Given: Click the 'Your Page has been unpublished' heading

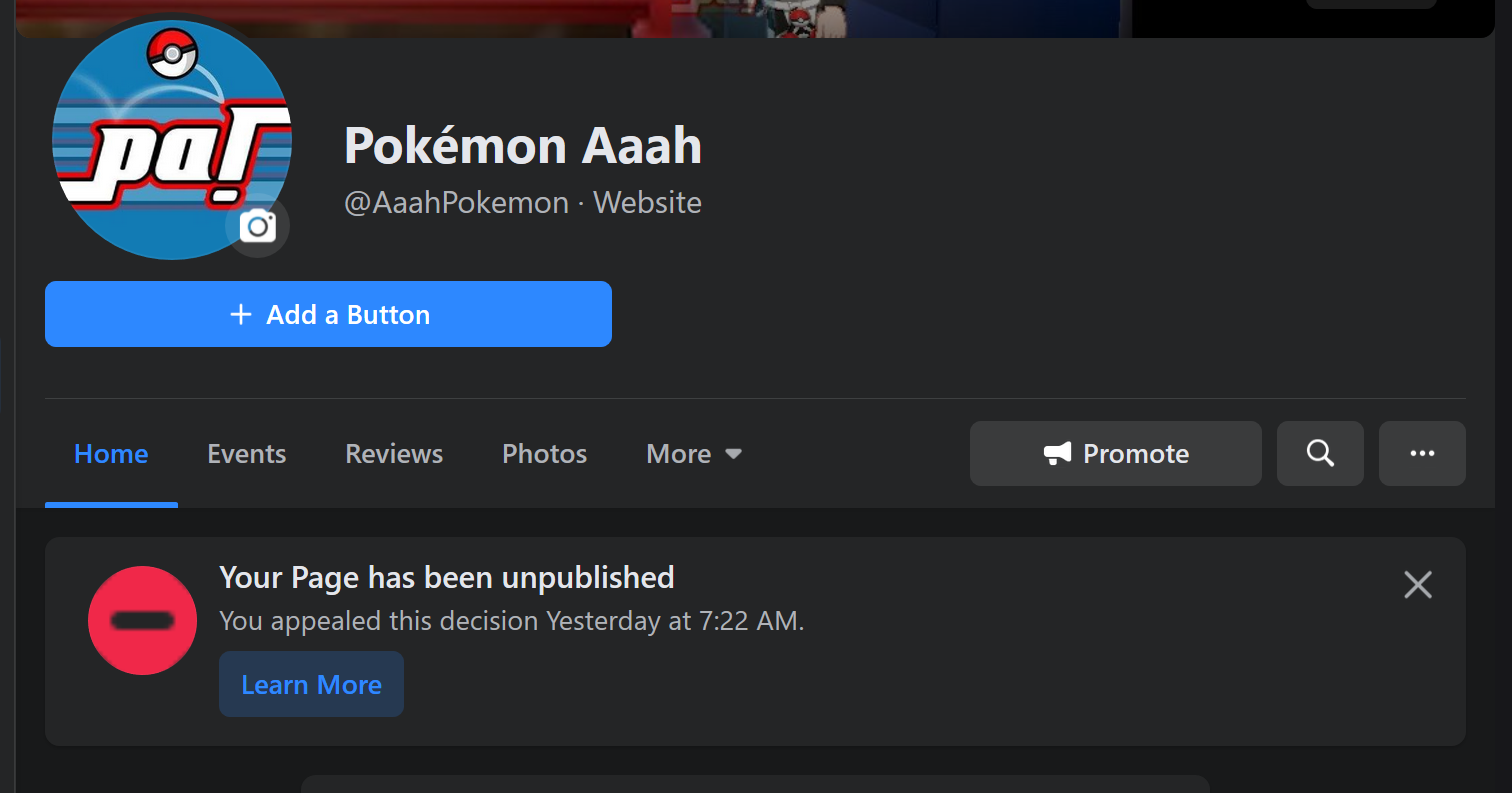Looking at the screenshot, I should click(447, 577).
